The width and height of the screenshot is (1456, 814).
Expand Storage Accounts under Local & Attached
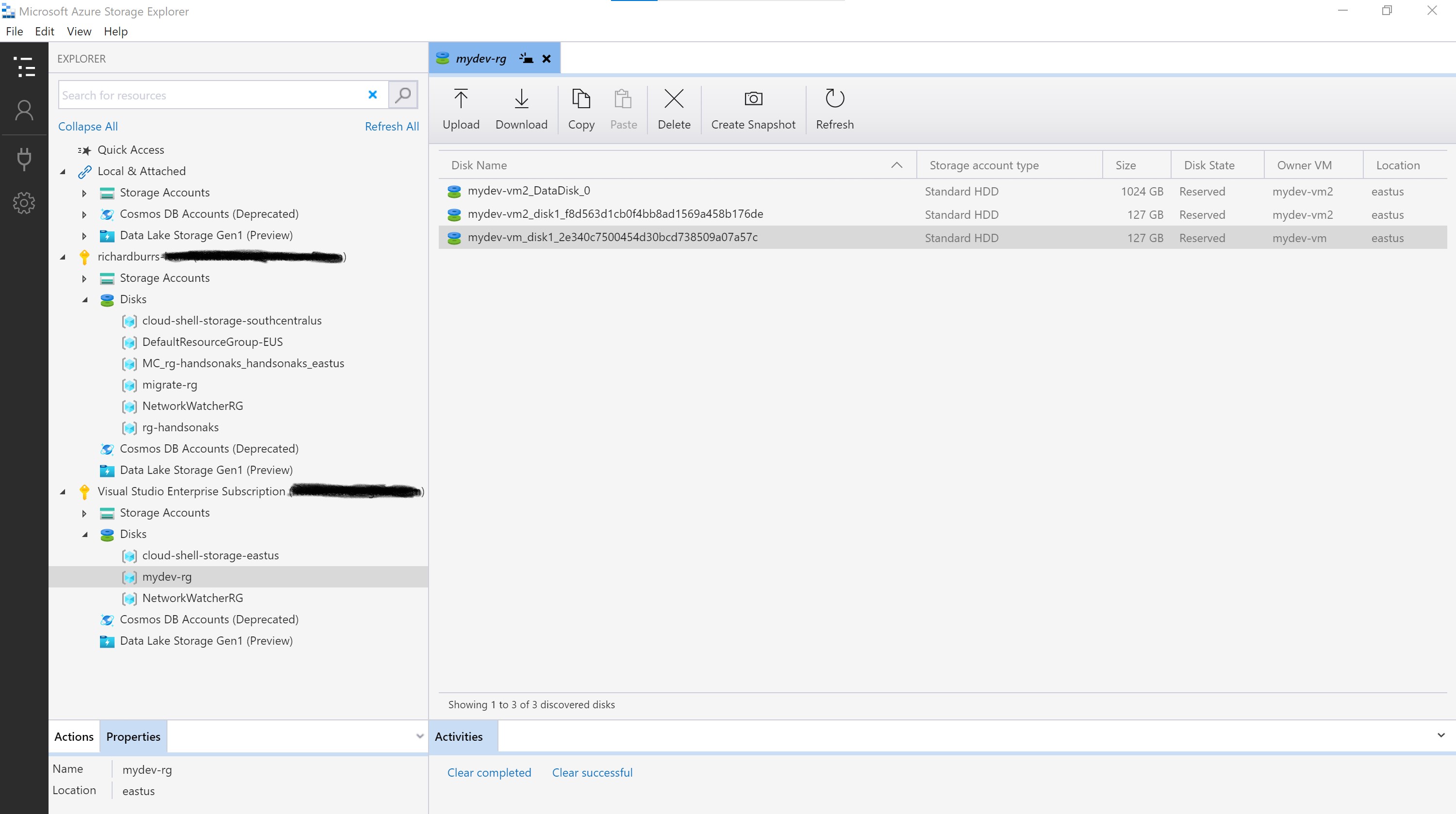click(84, 193)
